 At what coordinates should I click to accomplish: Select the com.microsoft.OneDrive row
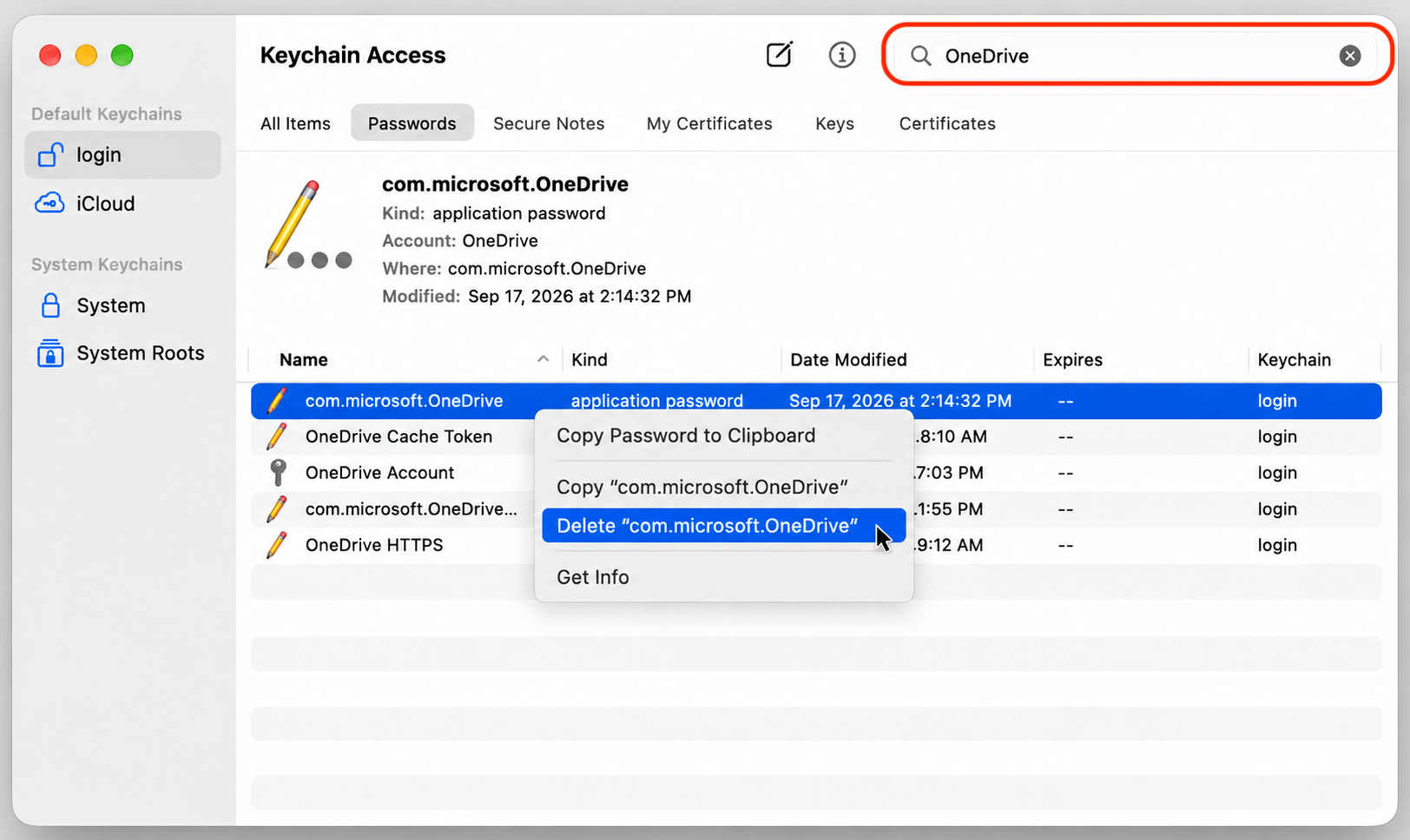point(816,401)
